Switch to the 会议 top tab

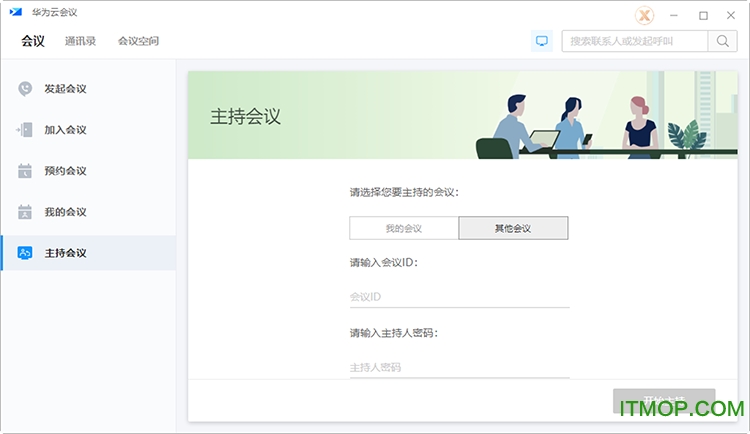(33, 41)
